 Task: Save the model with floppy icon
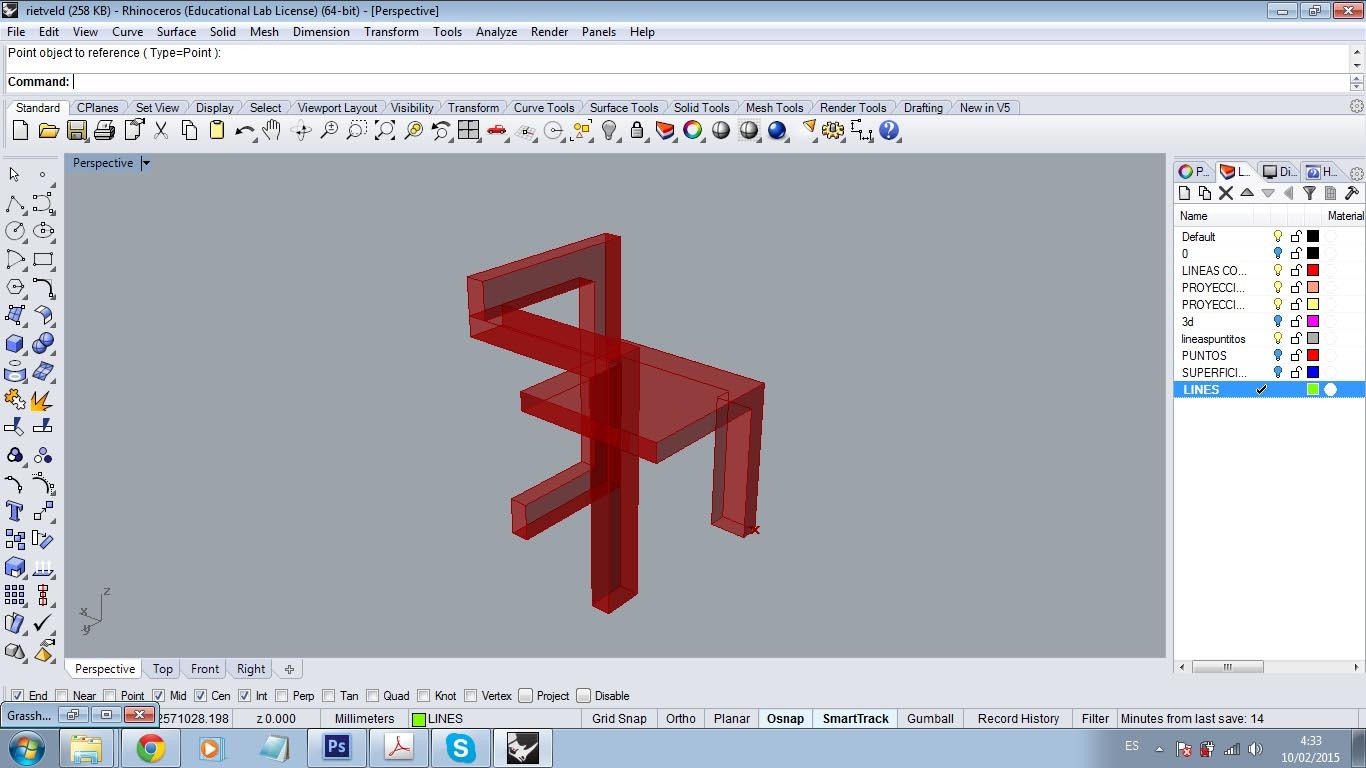pos(76,130)
